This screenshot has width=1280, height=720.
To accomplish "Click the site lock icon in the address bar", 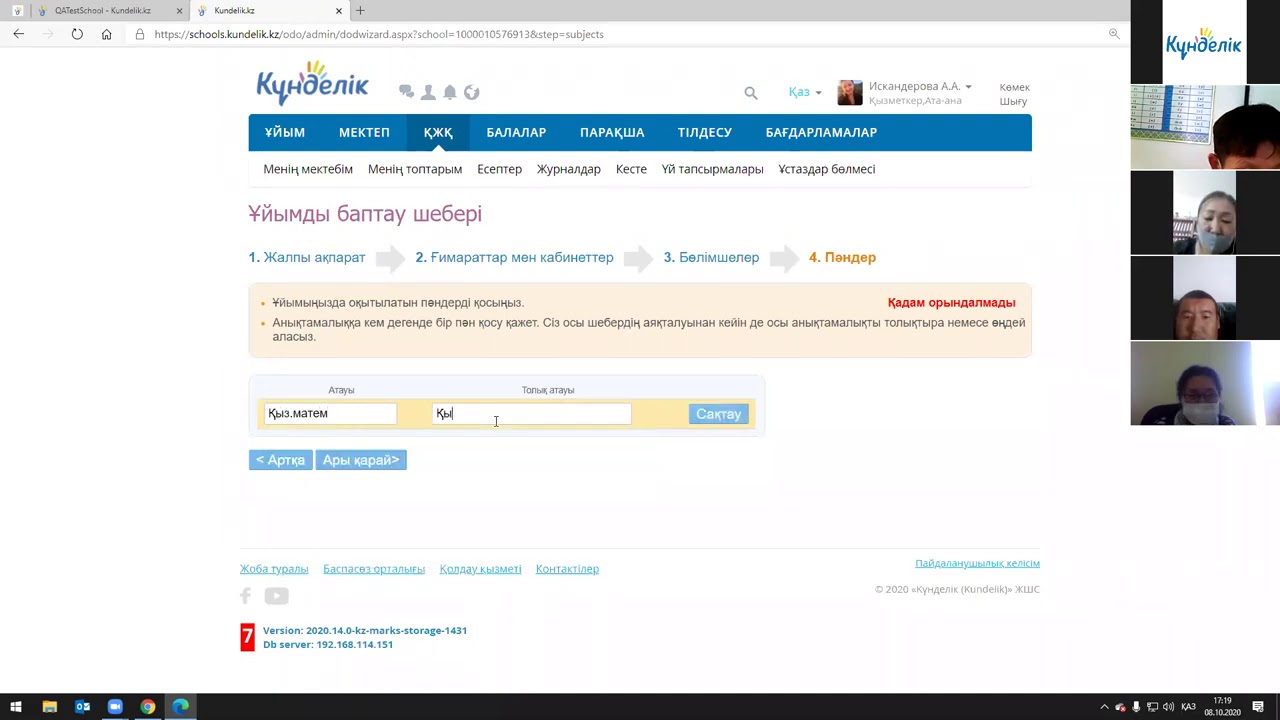I will pos(140,34).
